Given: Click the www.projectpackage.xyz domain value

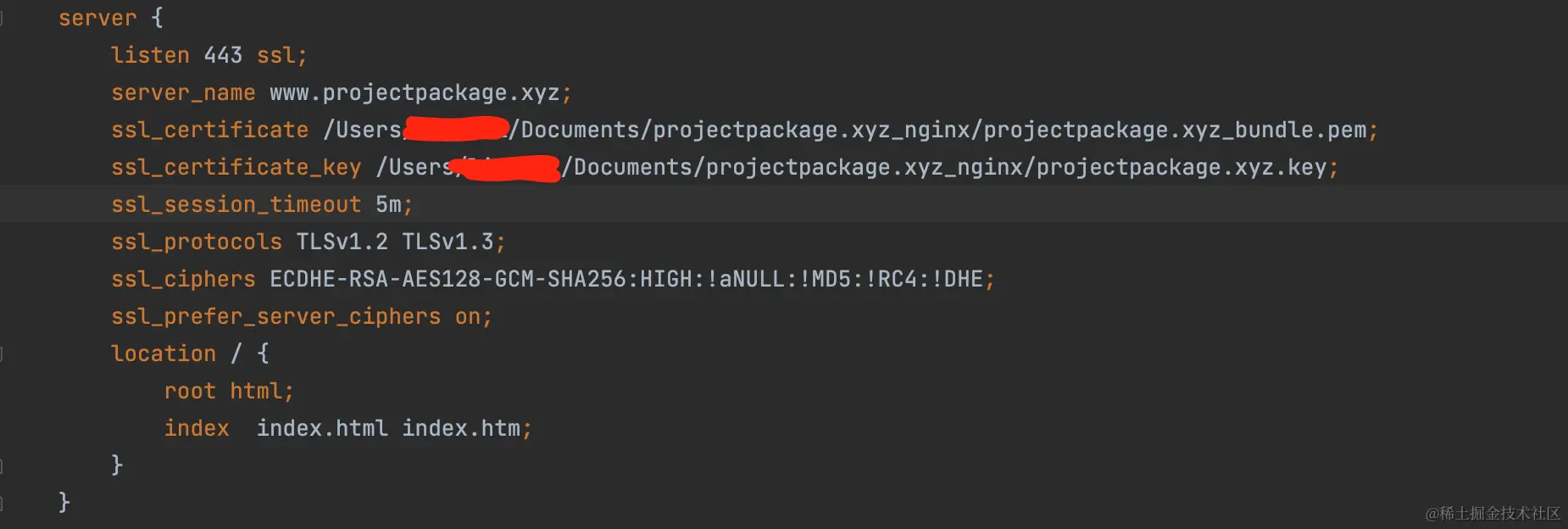Looking at the screenshot, I should 414,93.
